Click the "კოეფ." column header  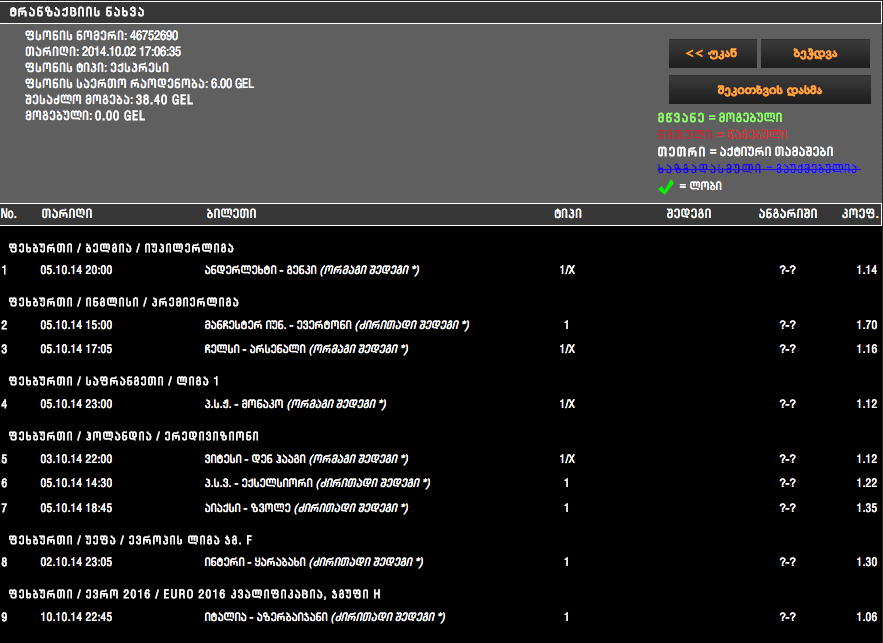point(858,213)
